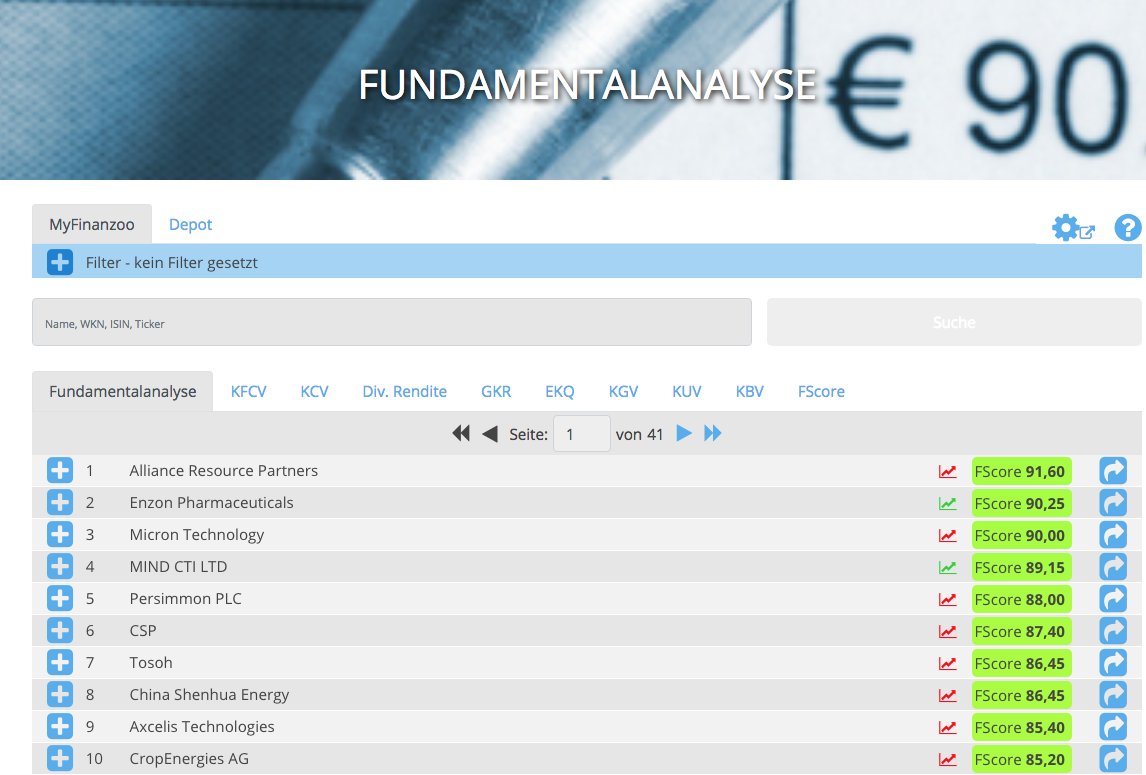Open the Div. Rendite tab
This screenshot has height=775, width=1146.
point(404,391)
